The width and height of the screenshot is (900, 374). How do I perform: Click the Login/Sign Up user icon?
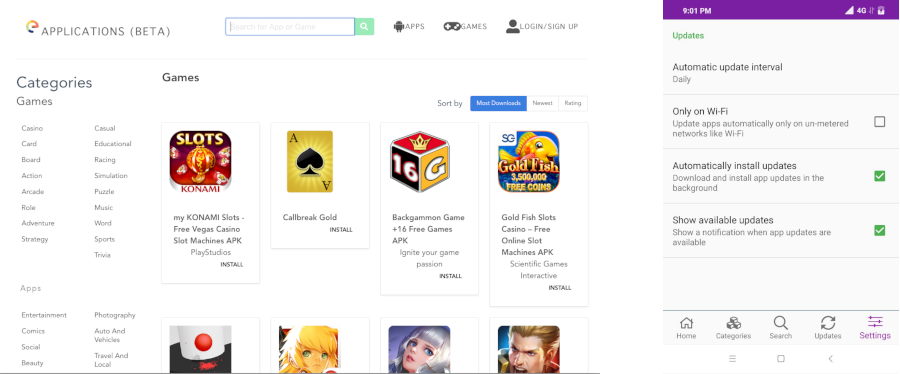tap(513, 26)
